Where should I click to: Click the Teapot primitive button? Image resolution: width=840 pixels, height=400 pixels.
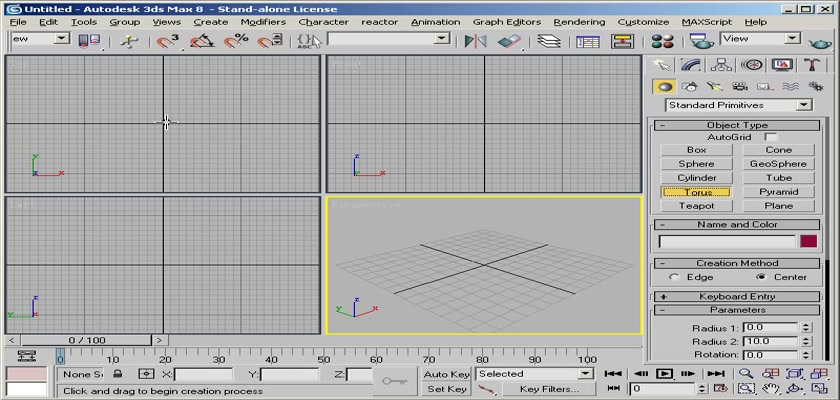(x=696, y=206)
